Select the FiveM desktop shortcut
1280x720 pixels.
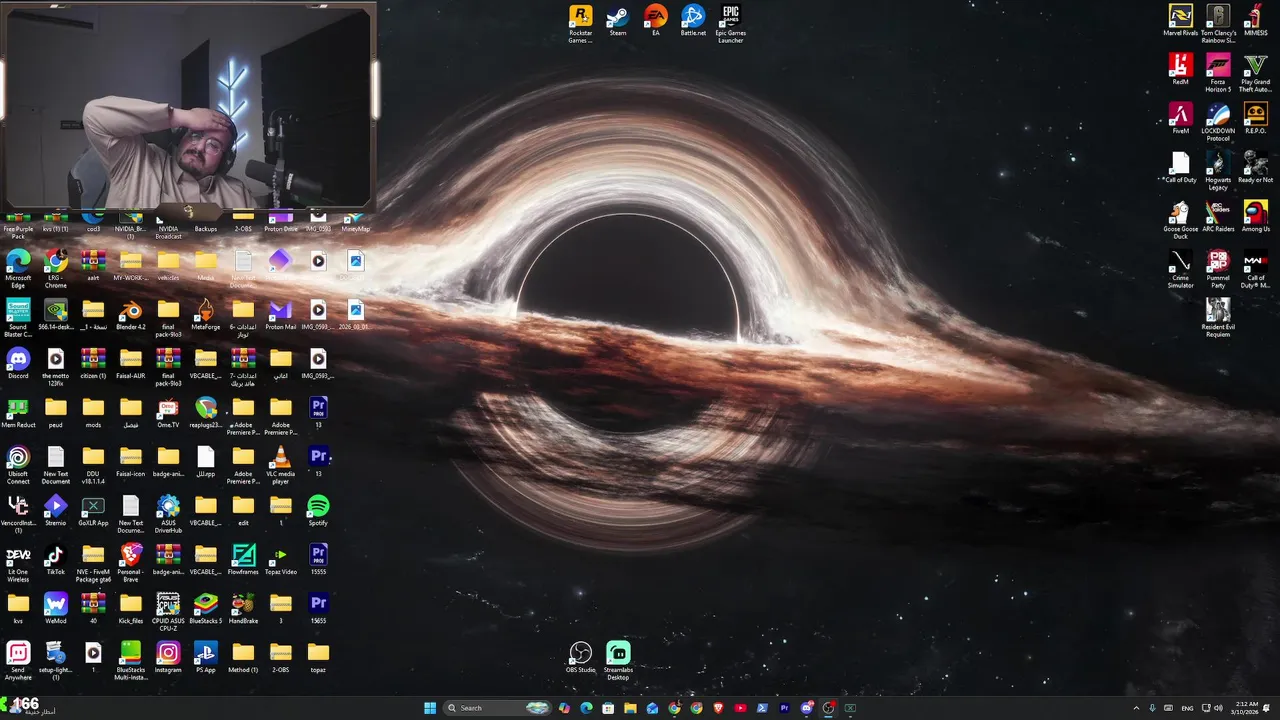coord(1180,119)
